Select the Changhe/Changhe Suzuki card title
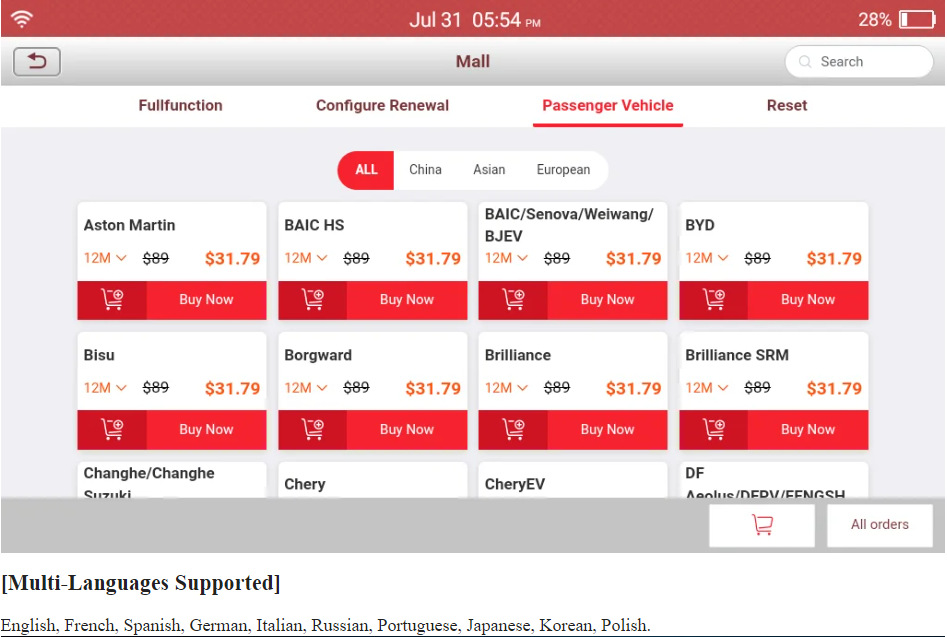The height and width of the screenshot is (637, 947). click(x=149, y=484)
